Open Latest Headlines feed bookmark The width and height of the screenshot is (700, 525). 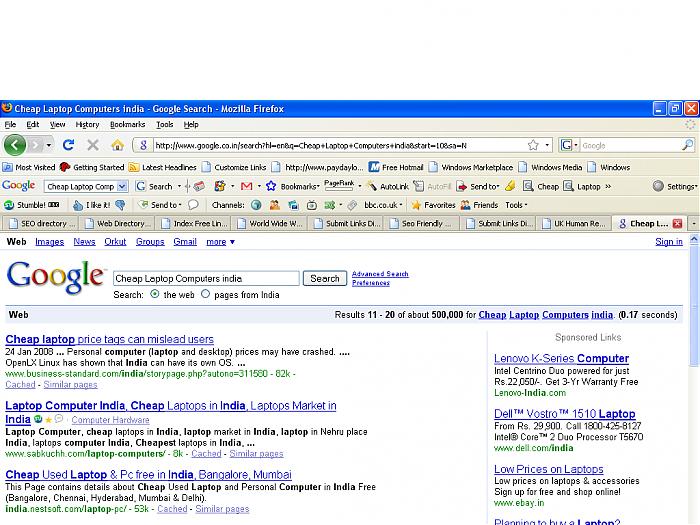162,167
